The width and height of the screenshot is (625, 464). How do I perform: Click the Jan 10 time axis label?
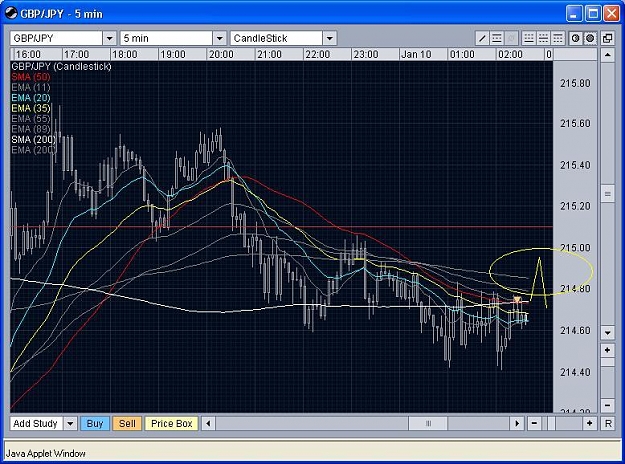tap(416, 54)
